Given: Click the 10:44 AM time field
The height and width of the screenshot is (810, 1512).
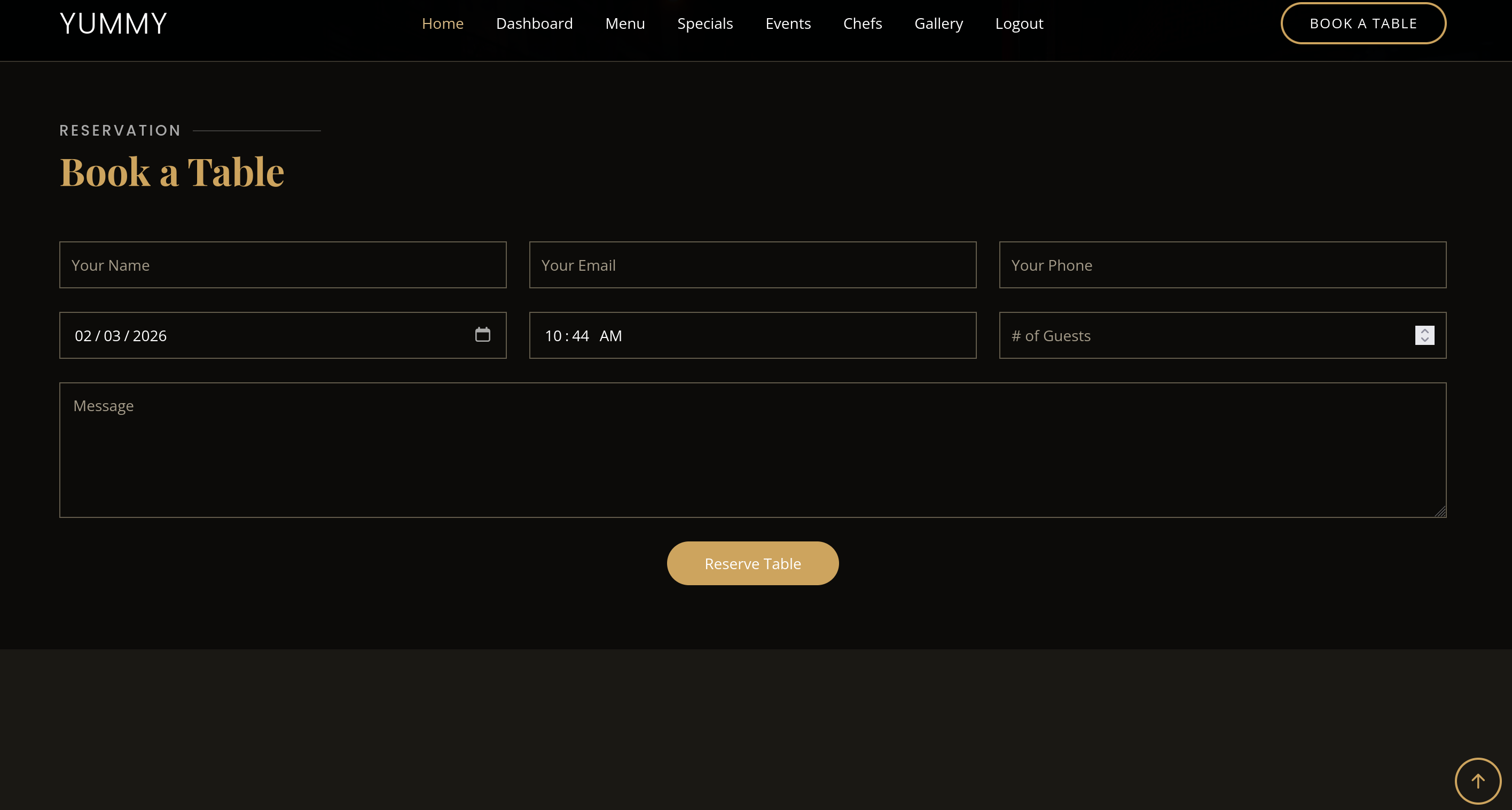Looking at the screenshot, I should tap(753, 335).
